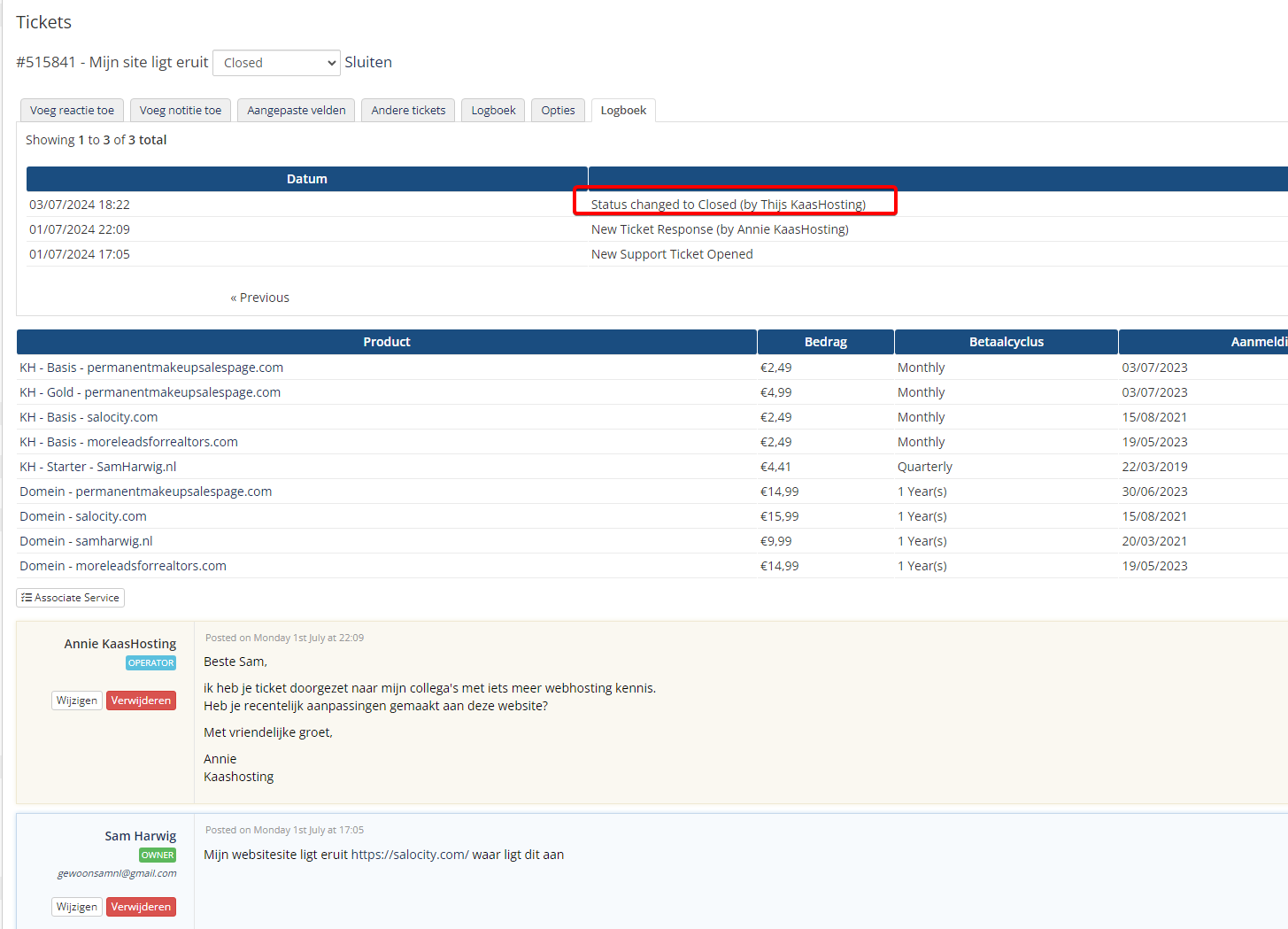Open the Voeg reactie toe tab
Viewport: 1288px width, 929px height.
pyautogui.click(x=72, y=111)
